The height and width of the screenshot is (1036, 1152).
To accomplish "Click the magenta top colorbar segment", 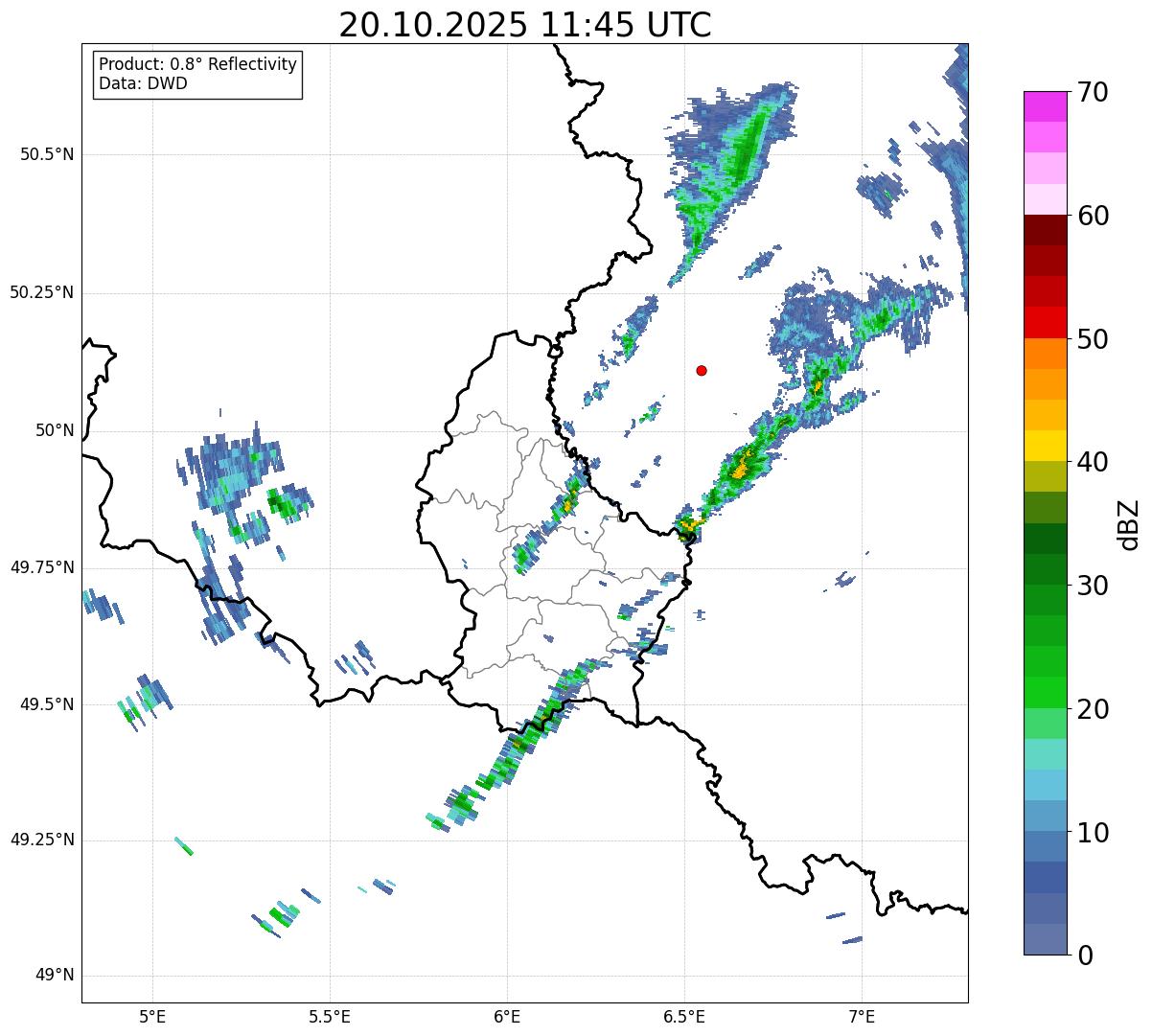I will (x=1046, y=106).
